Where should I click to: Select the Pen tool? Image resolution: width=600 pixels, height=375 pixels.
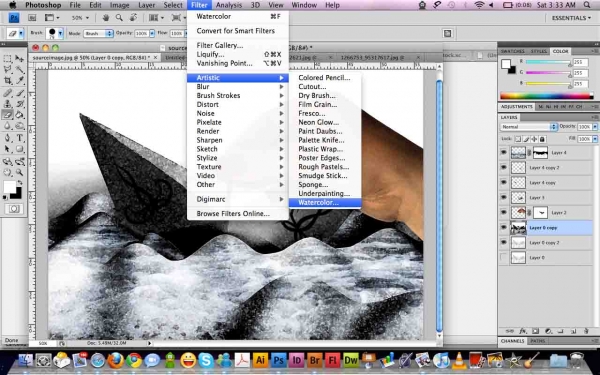pos(7,138)
